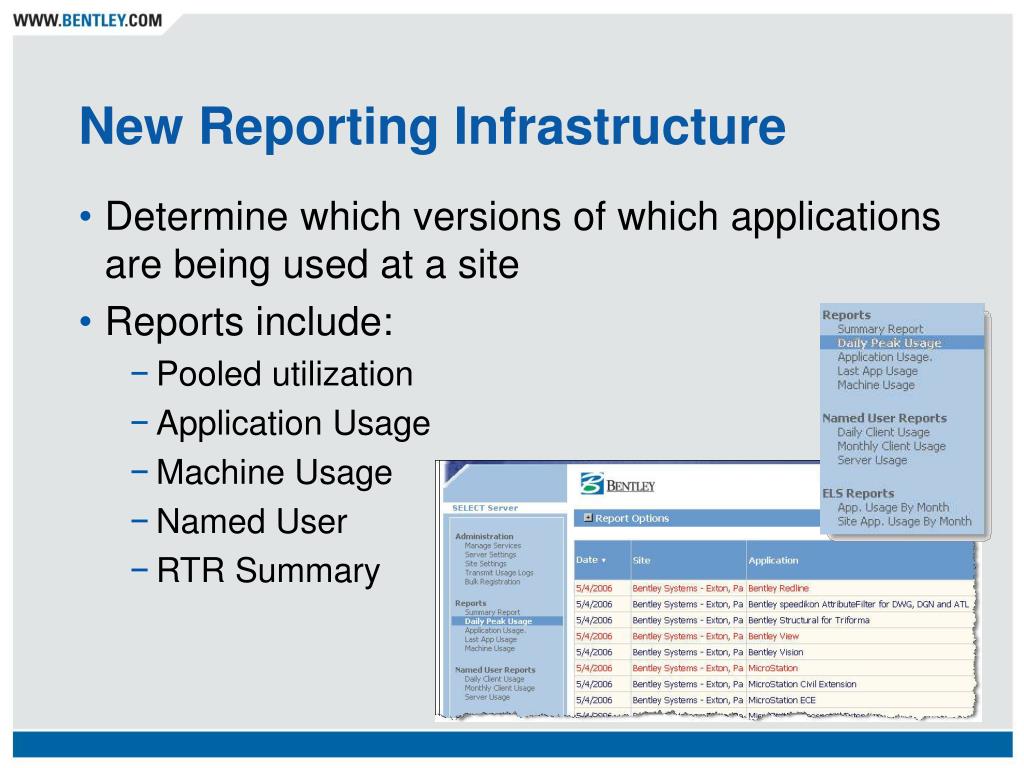Image resolution: width=1024 pixels, height=768 pixels.
Task: Click the site cell in Bentley Vision row
Action: tap(688, 652)
